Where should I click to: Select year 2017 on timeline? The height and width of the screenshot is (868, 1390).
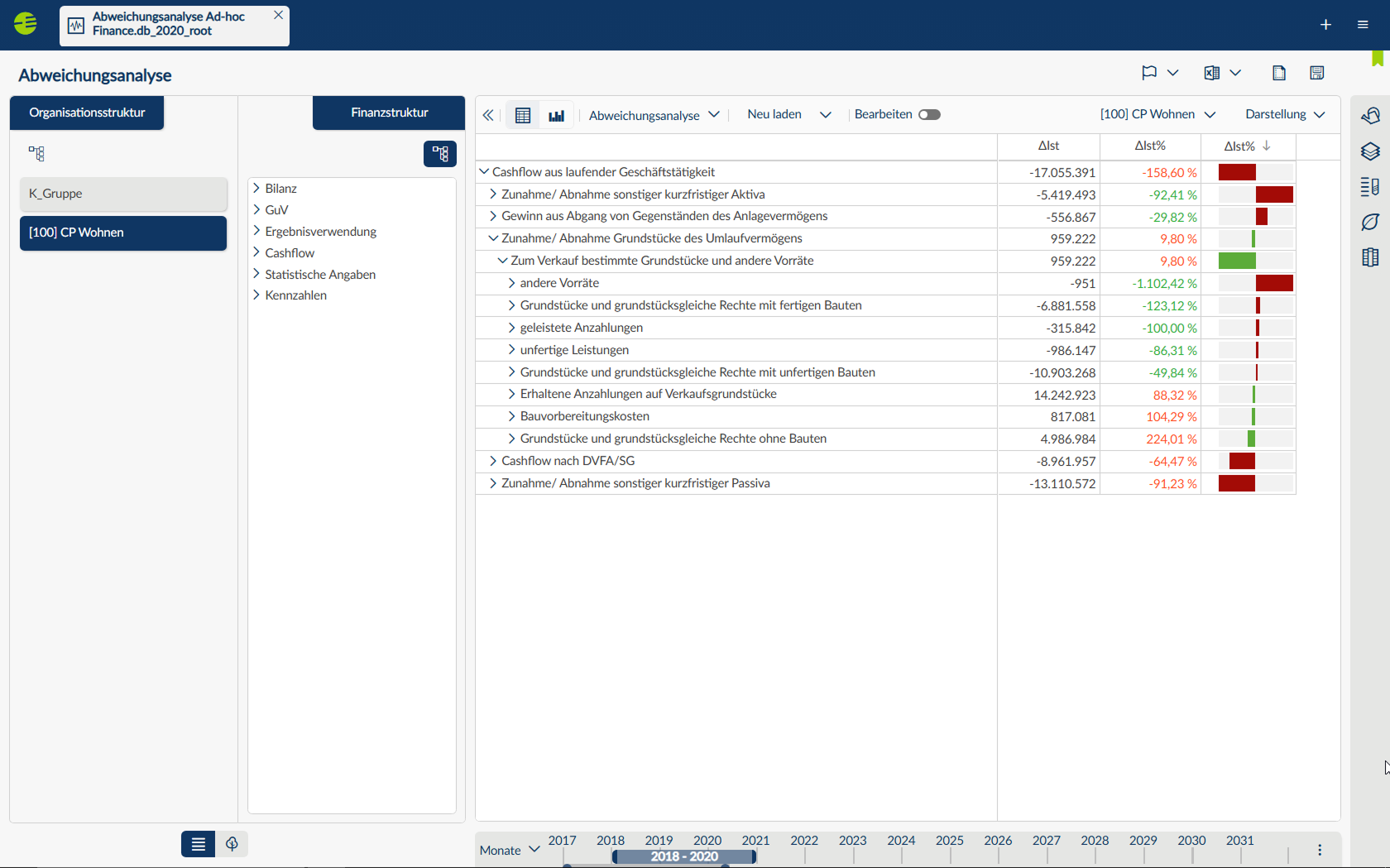(x=562, y=840)
